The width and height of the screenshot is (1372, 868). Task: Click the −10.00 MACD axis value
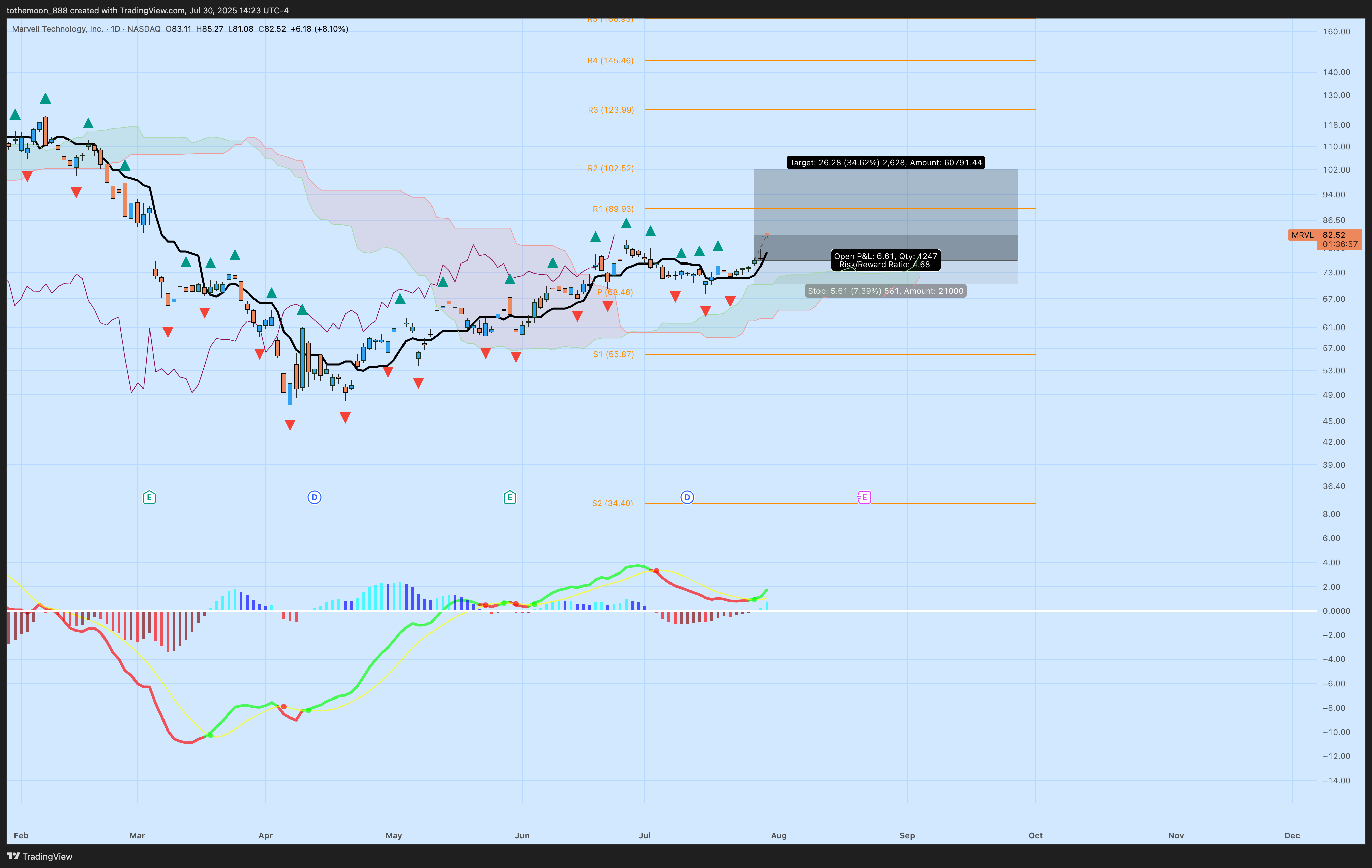pos(1337,732)
